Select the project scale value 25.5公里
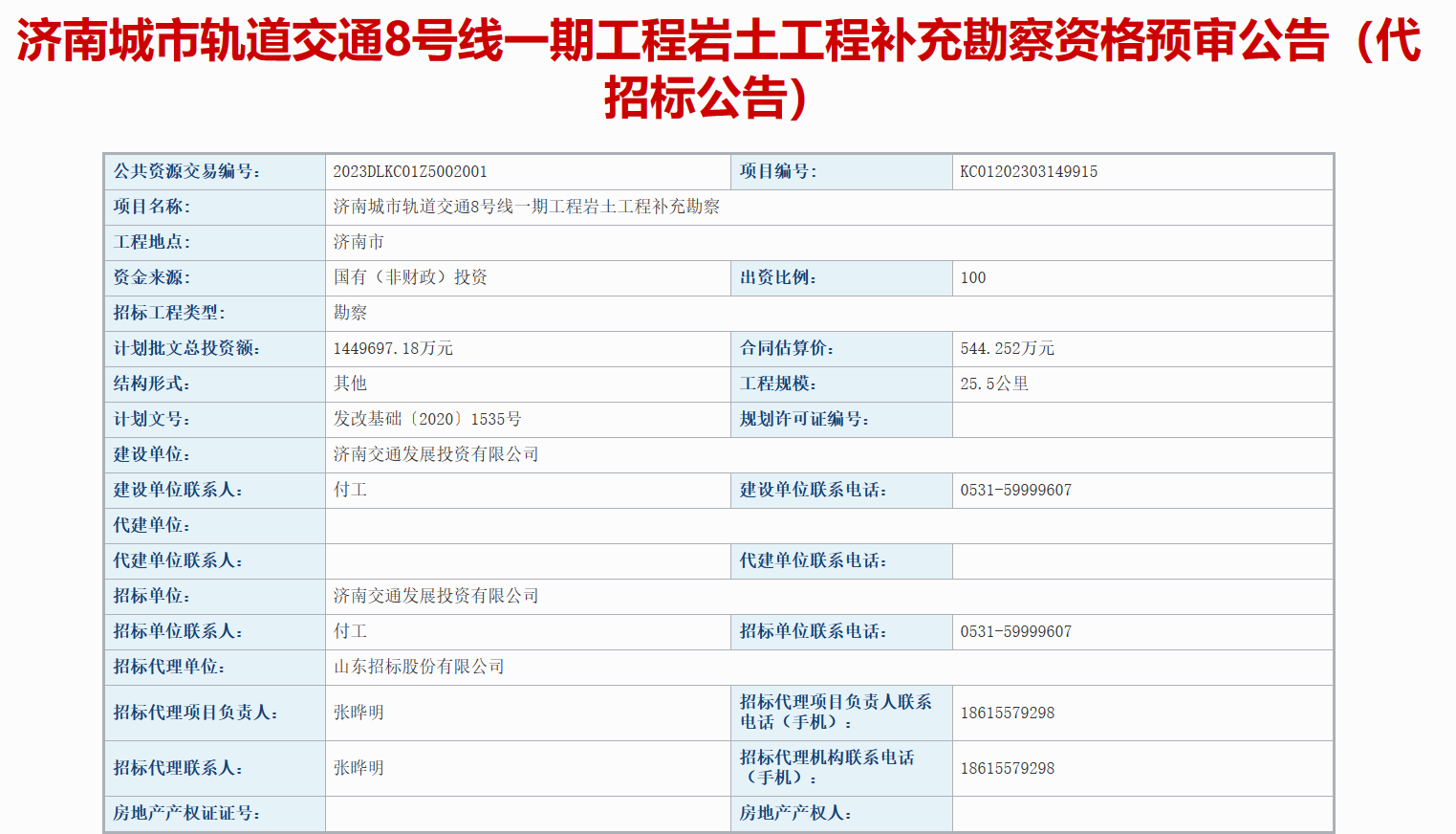 click(994, 384)
